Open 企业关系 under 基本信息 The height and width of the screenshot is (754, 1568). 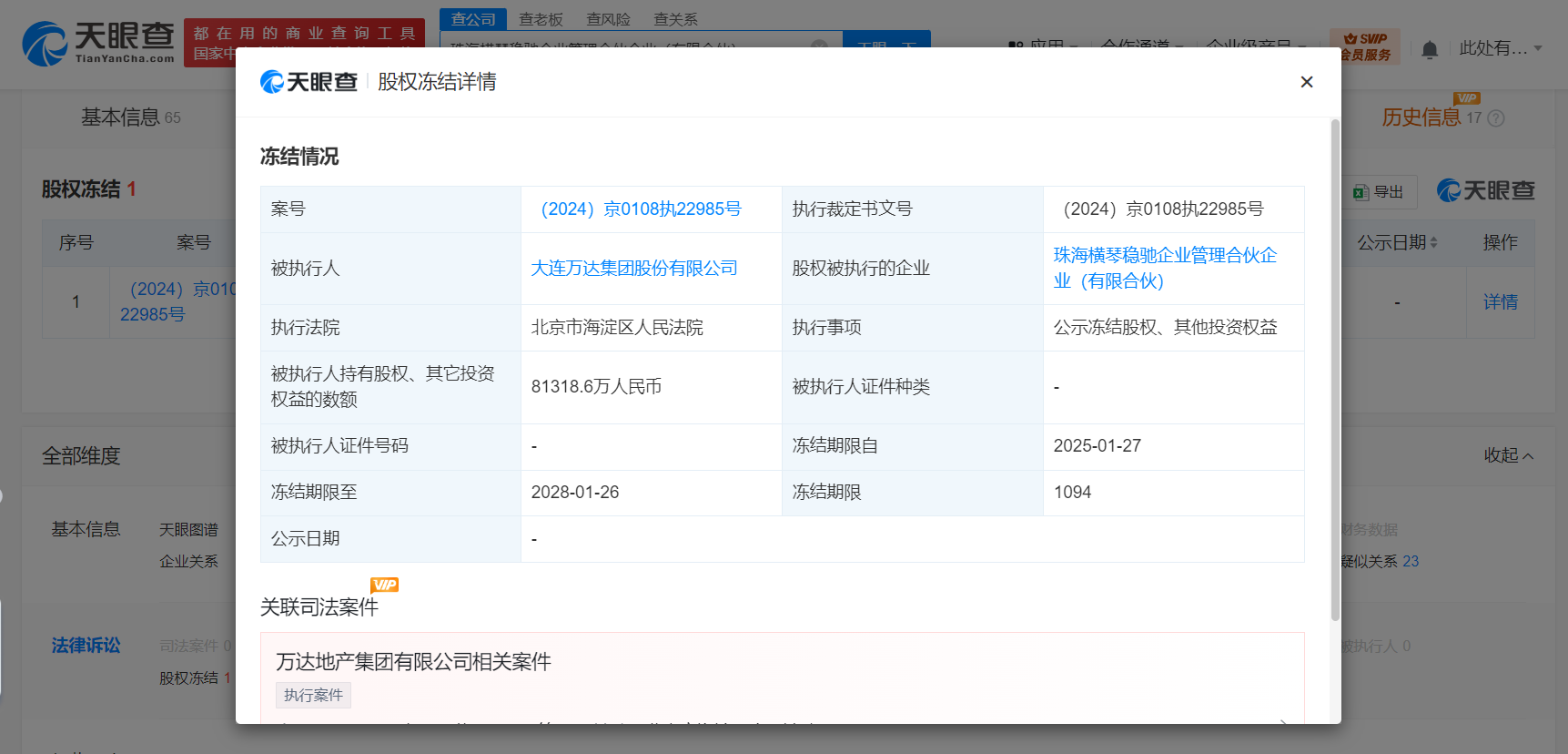[x=188, y=562]
